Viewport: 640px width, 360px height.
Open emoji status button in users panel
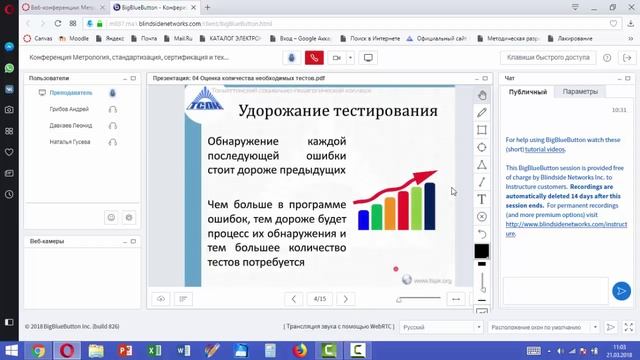point(111,217)
